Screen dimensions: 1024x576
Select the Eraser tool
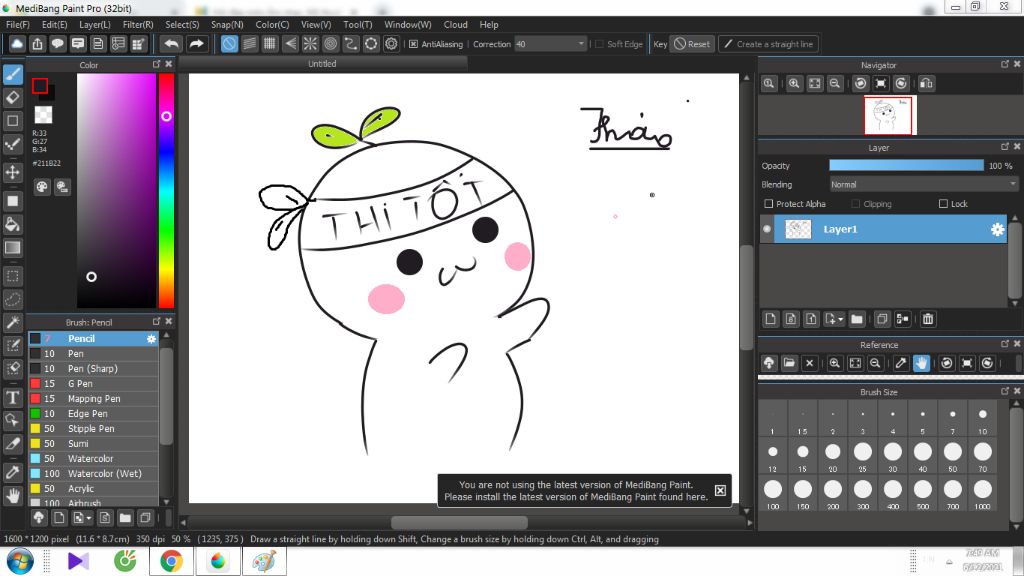(x=12, y=97)
